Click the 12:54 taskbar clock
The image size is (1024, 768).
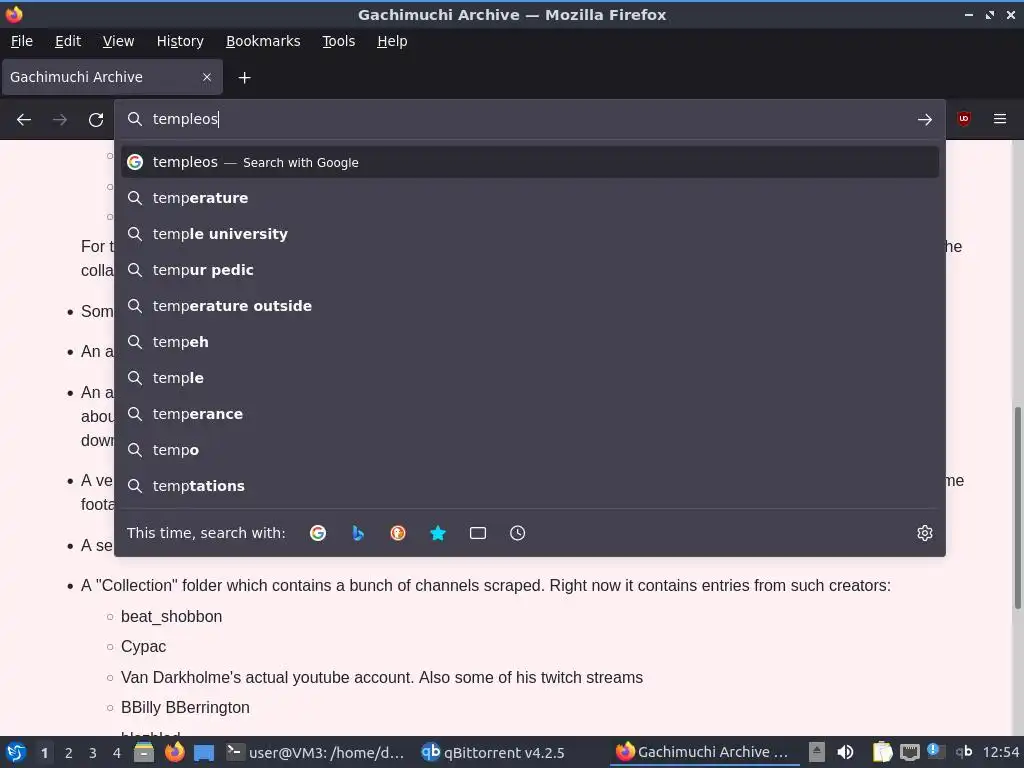pos(1000,752)
